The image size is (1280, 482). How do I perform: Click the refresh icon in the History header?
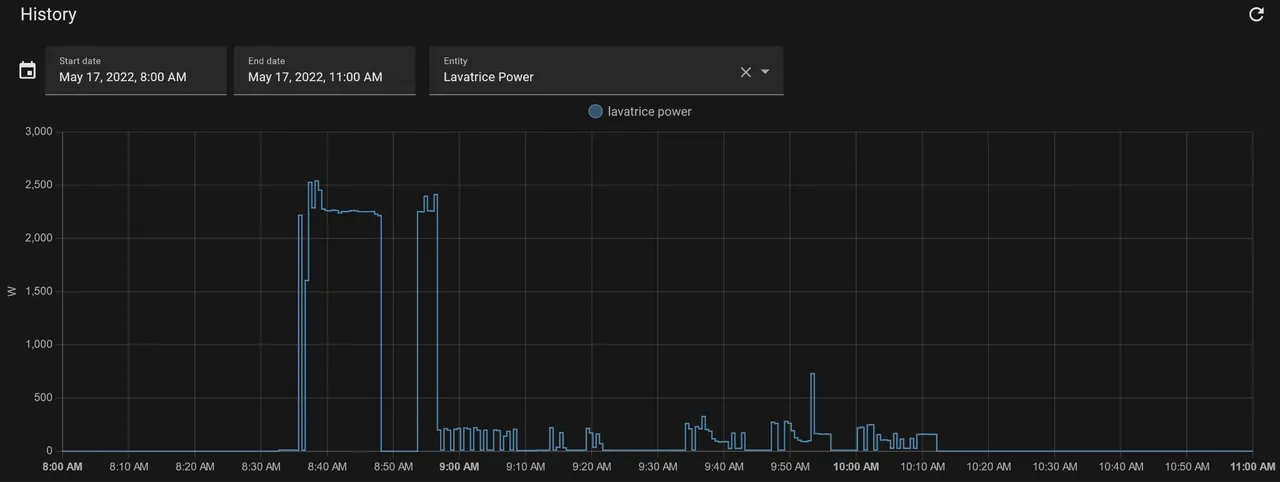tap(1257, 14)
